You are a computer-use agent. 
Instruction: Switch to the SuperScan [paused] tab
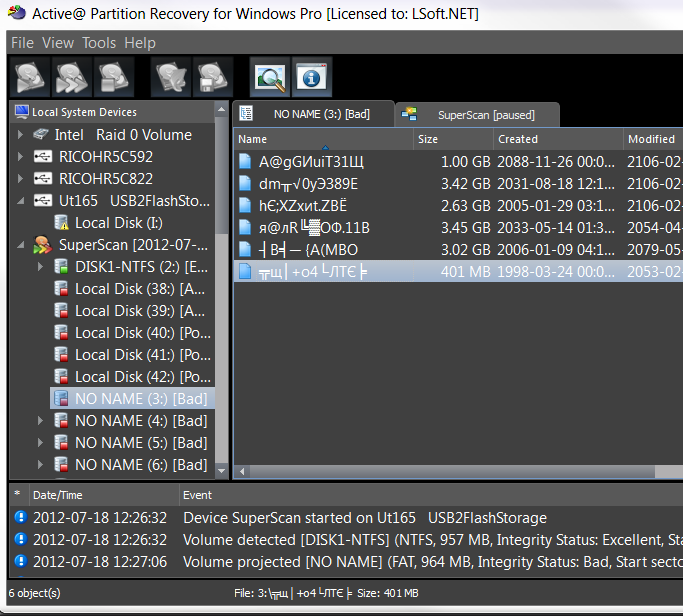tap(477, 115)
